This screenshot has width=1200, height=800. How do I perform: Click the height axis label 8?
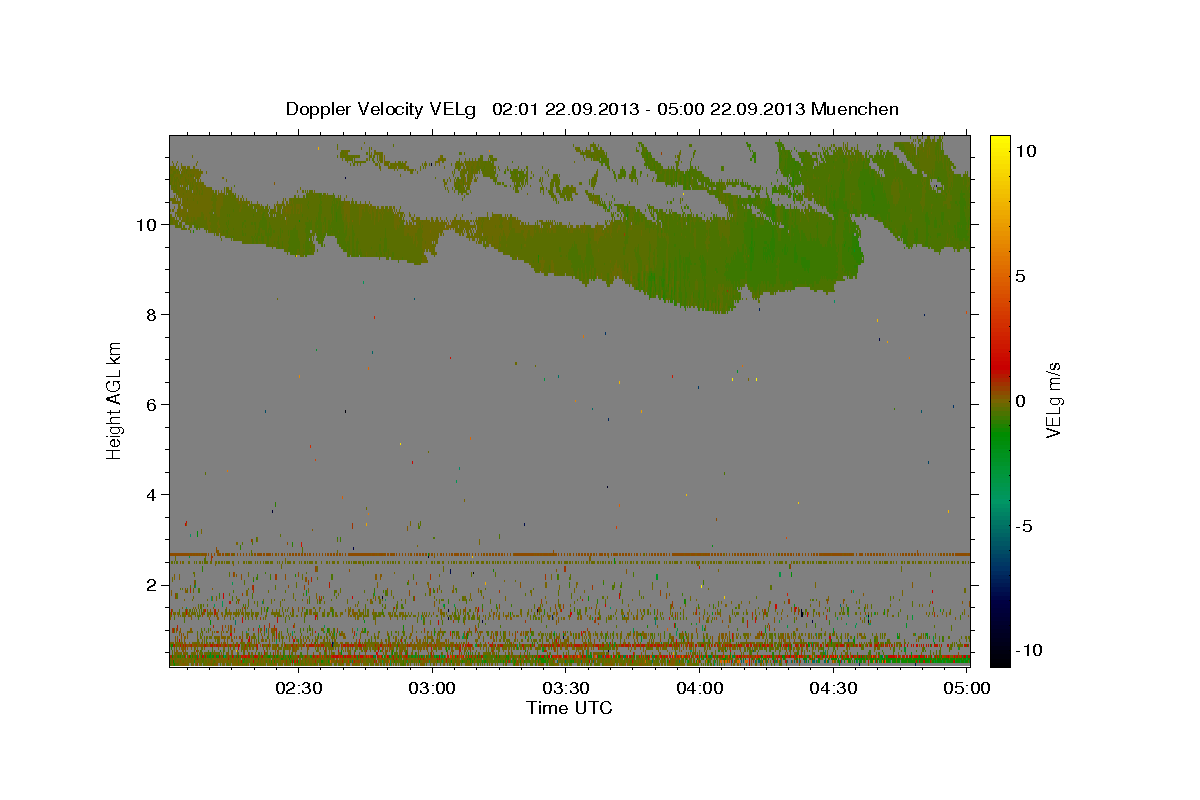(152, 315)
